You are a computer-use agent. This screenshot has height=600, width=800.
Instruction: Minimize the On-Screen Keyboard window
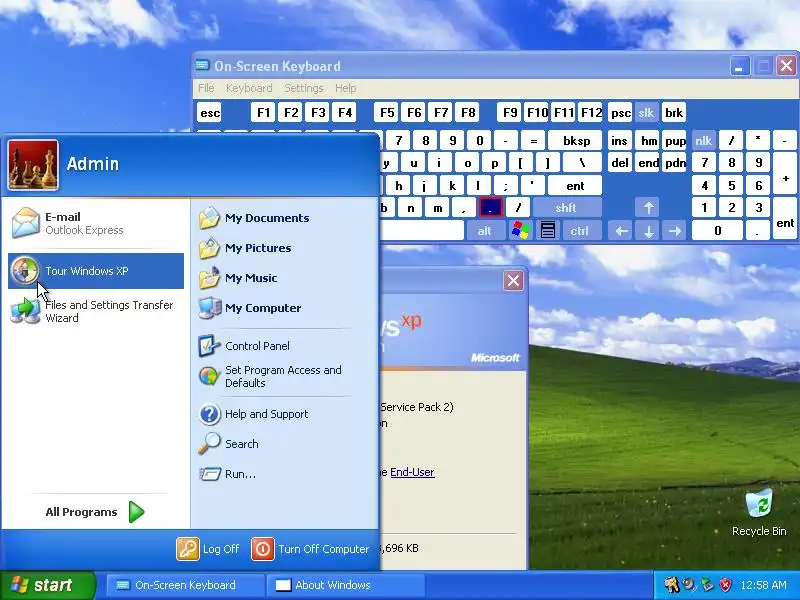pos(739,66)
